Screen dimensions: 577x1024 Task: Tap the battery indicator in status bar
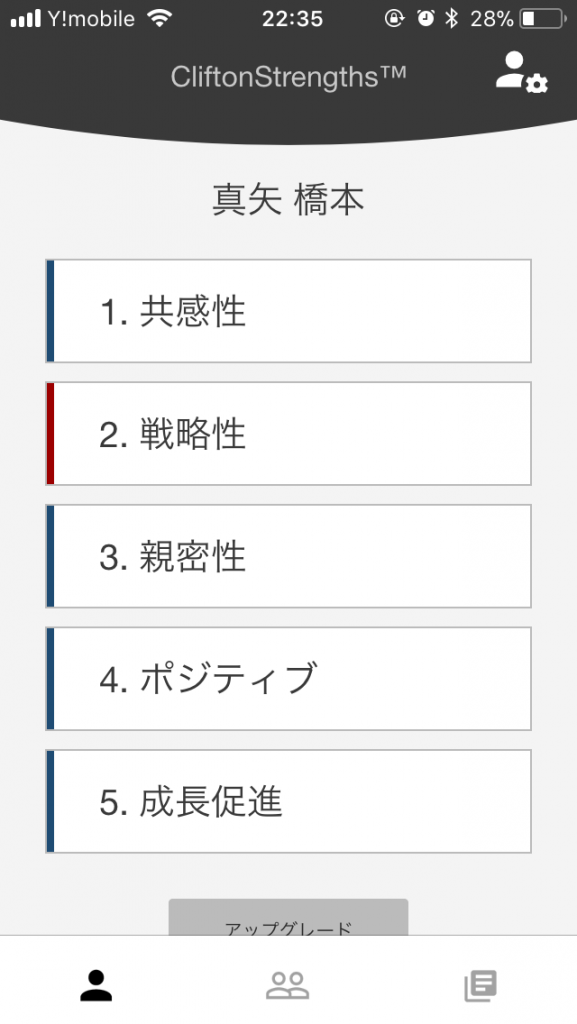(x=543, y=19)
